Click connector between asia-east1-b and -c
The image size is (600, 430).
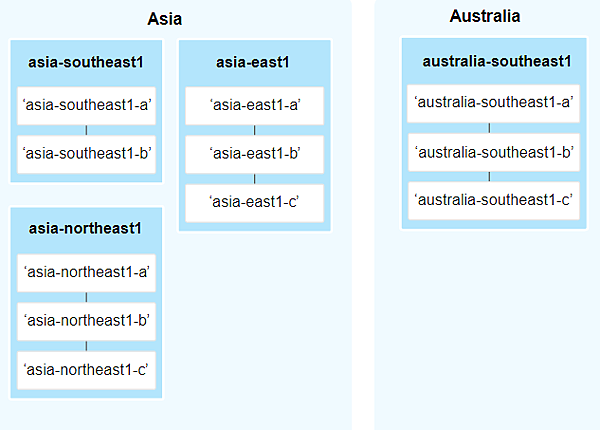254,178
